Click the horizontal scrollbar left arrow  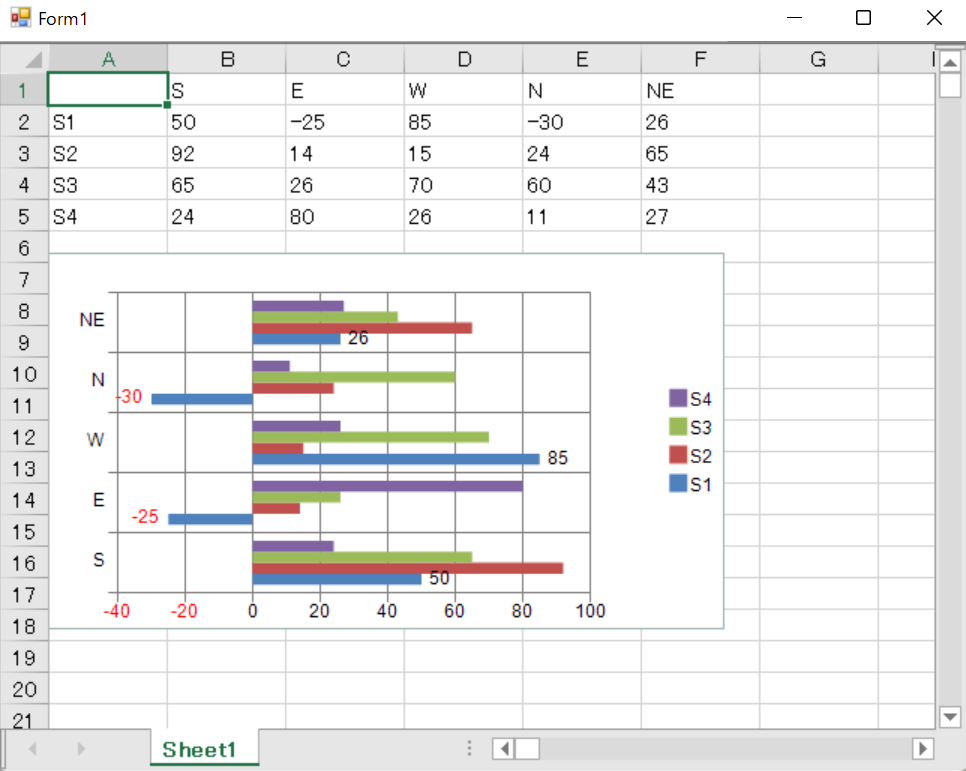coord(504,749)
